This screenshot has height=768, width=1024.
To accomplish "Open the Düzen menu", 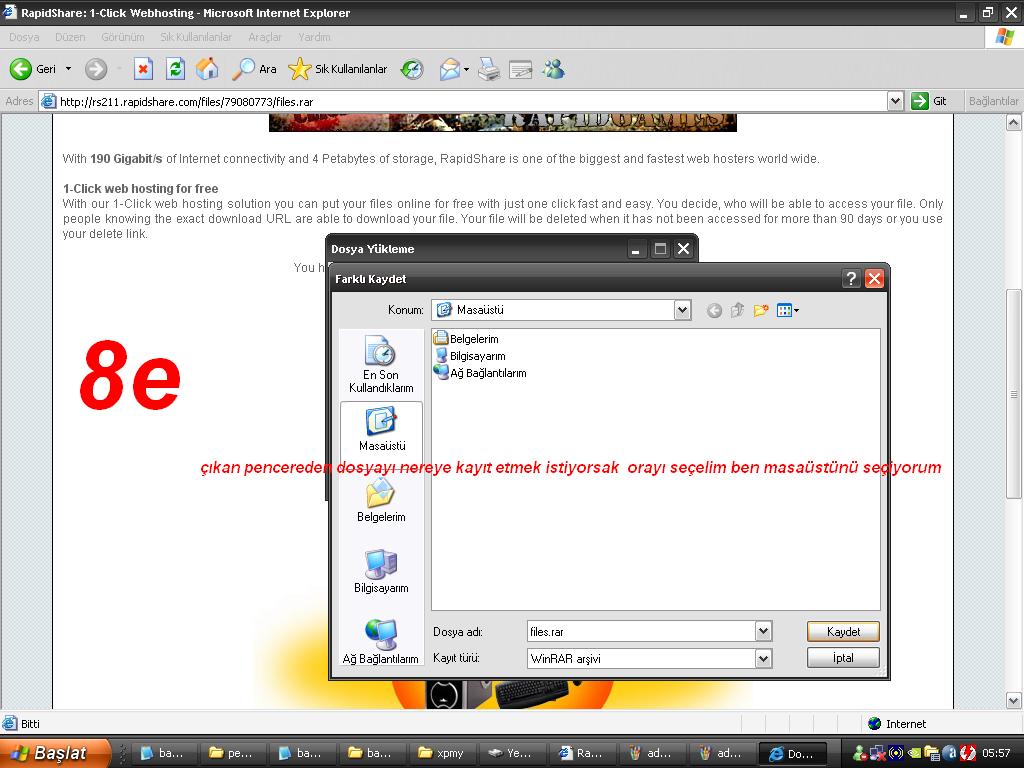I will point(70,37).
